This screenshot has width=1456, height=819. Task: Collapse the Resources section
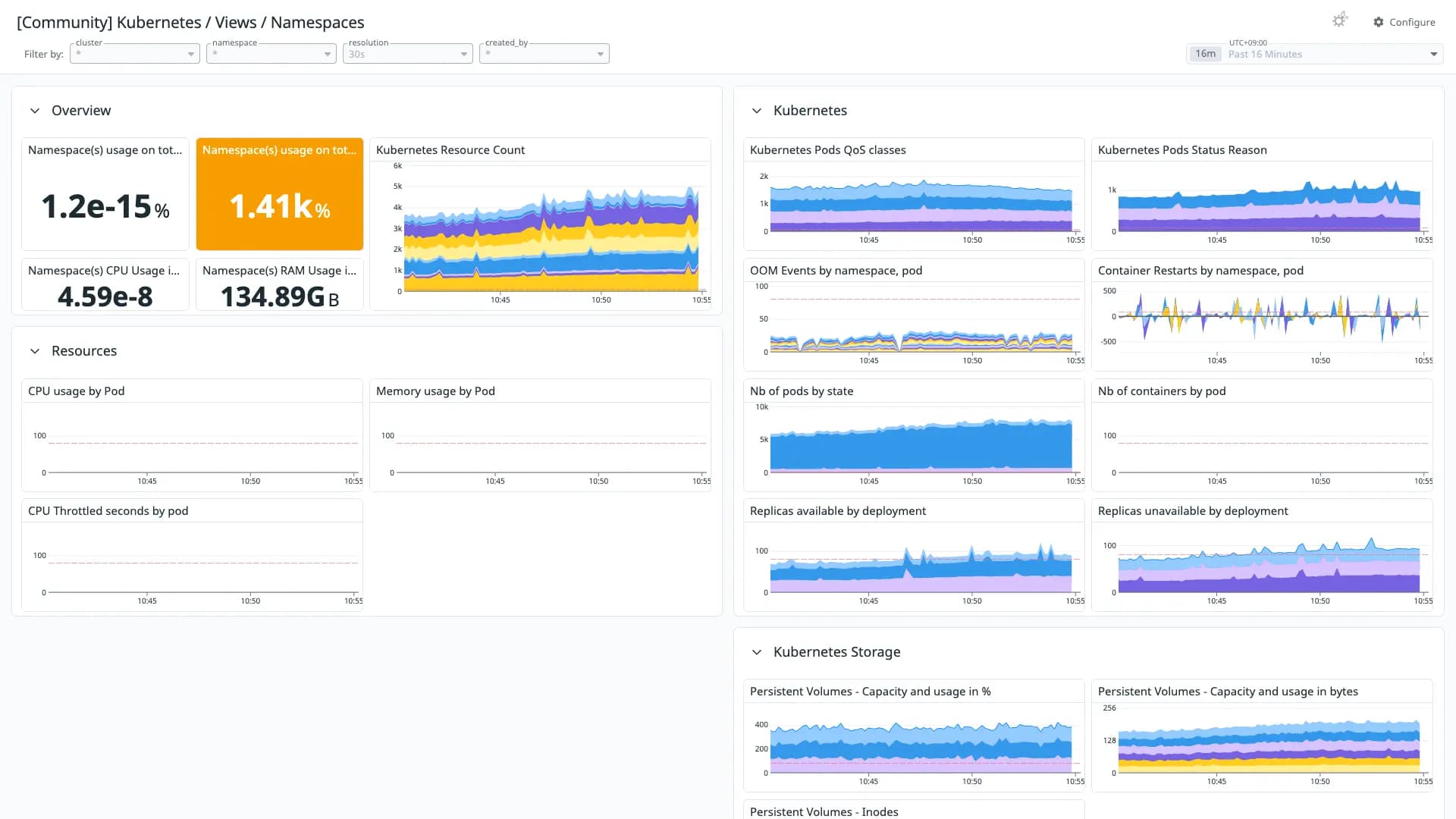pyautogui.click(x=34, y=351)
